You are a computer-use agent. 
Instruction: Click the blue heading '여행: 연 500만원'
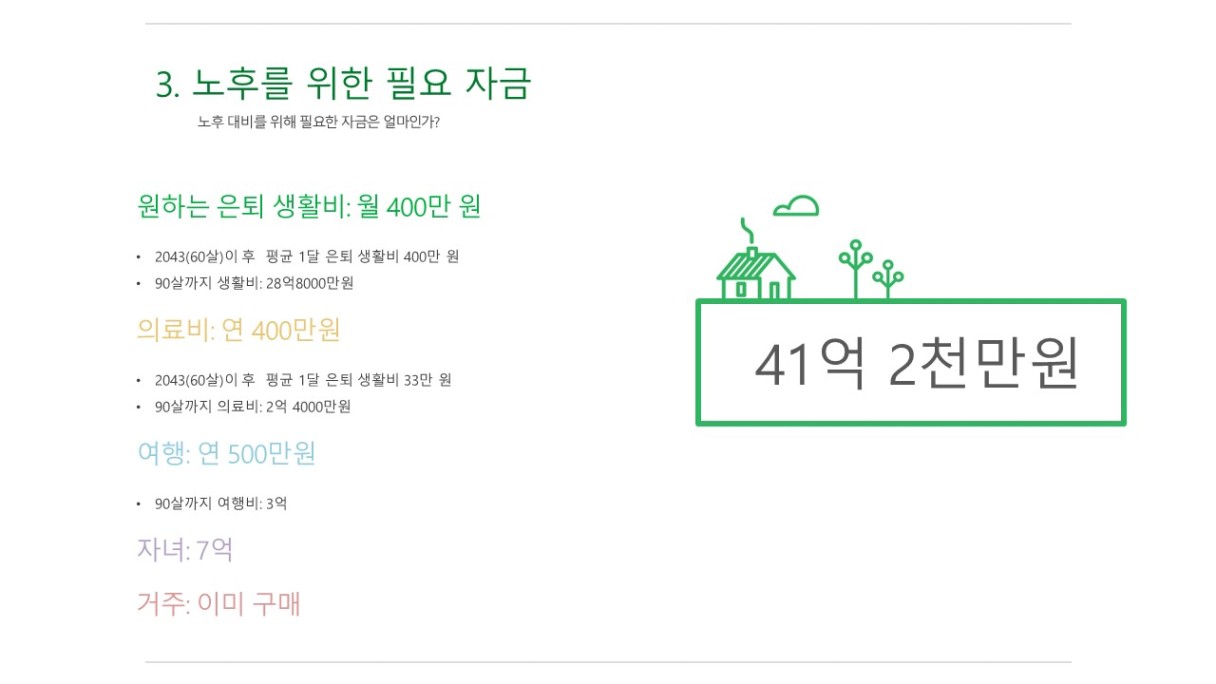pyautogui.click(x=227, y=454)
